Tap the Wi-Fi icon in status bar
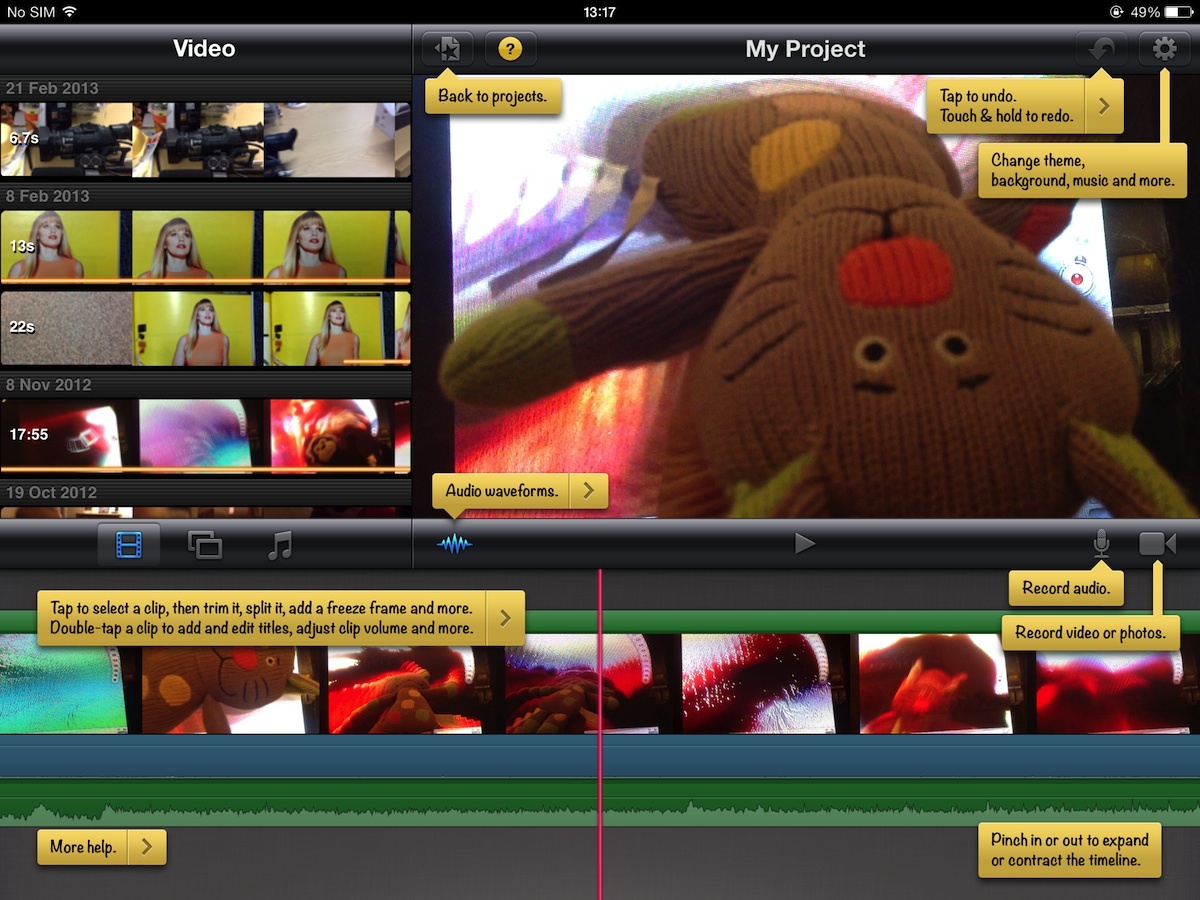This screenshot has height=900, width=1200. (x=69, y=12)
